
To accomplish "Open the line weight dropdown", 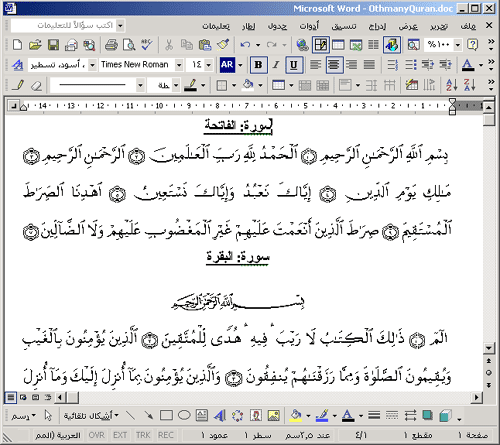I will 176,85.
